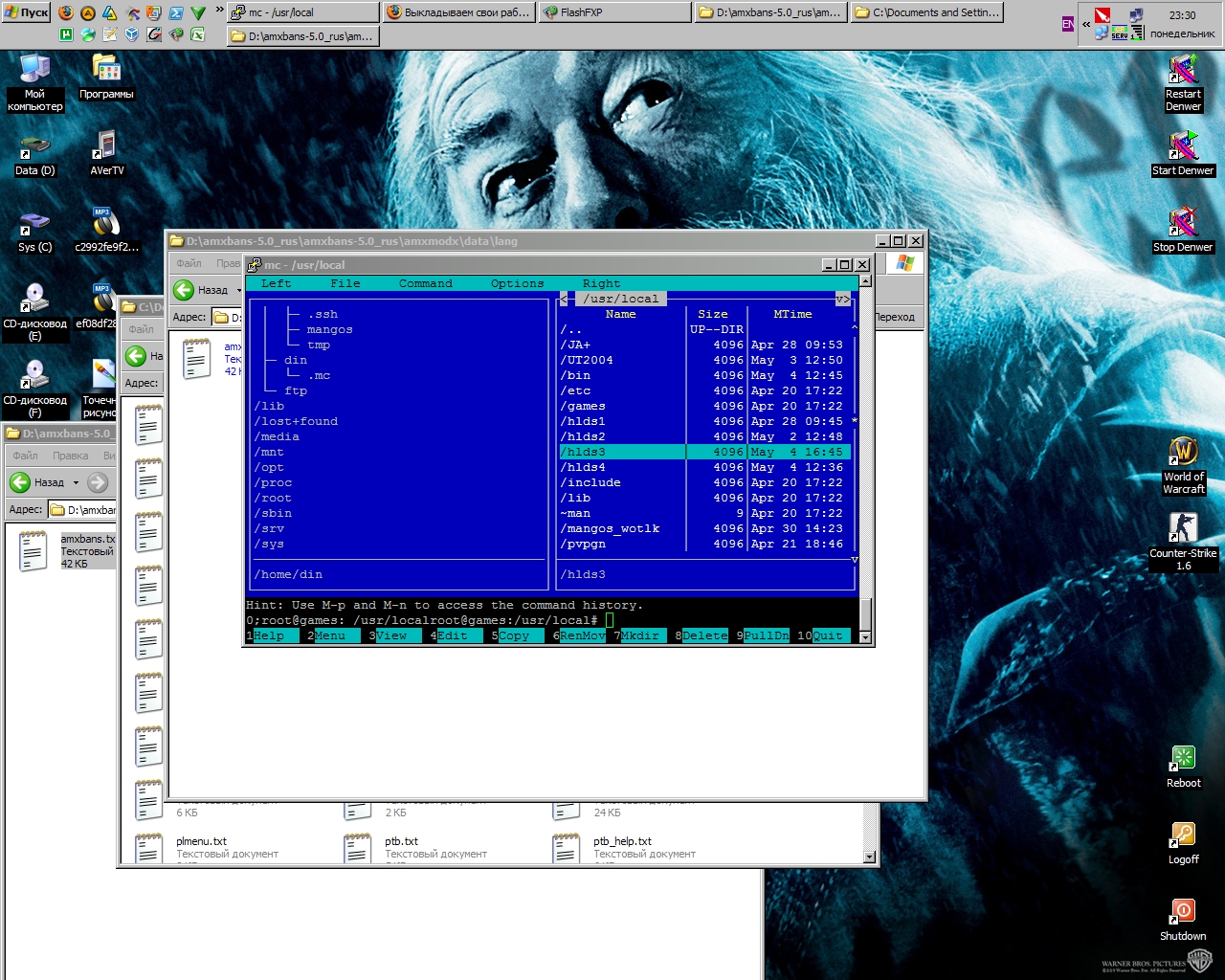
Task: Open the right panel history list arrow v>
Action: coord(843,299)
